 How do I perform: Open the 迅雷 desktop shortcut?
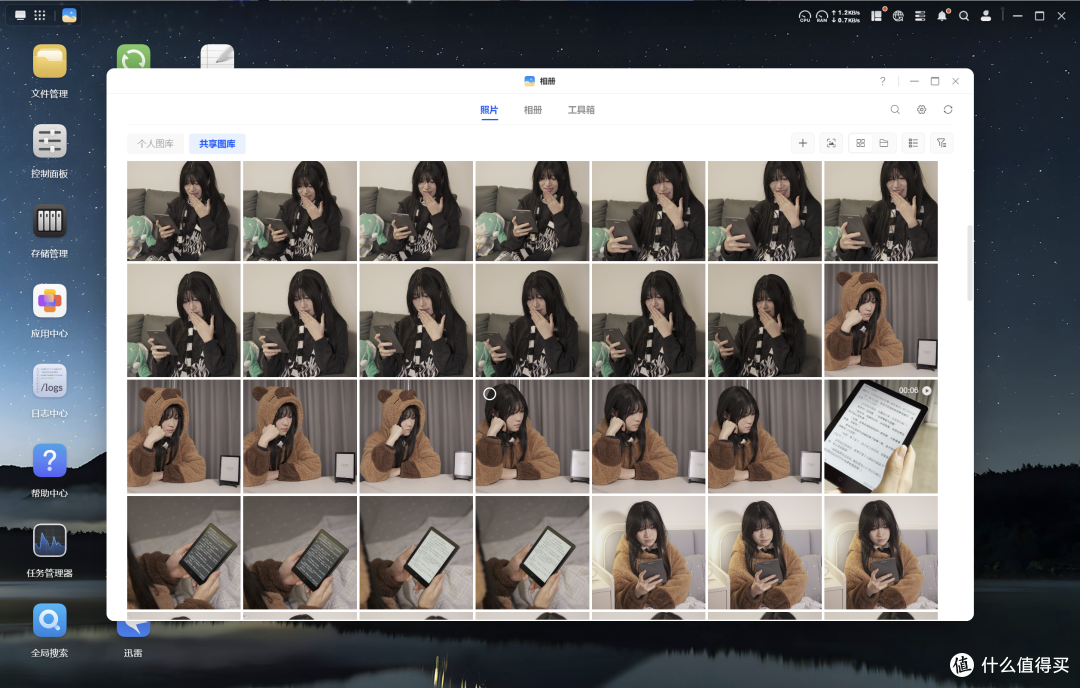click(x=133, y=629)
